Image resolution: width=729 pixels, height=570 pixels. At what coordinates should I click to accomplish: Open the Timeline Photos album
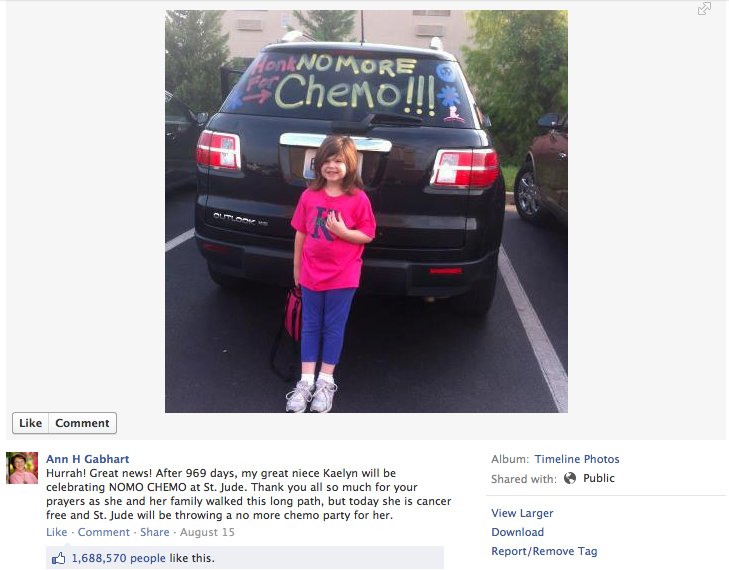pos(577,459)
